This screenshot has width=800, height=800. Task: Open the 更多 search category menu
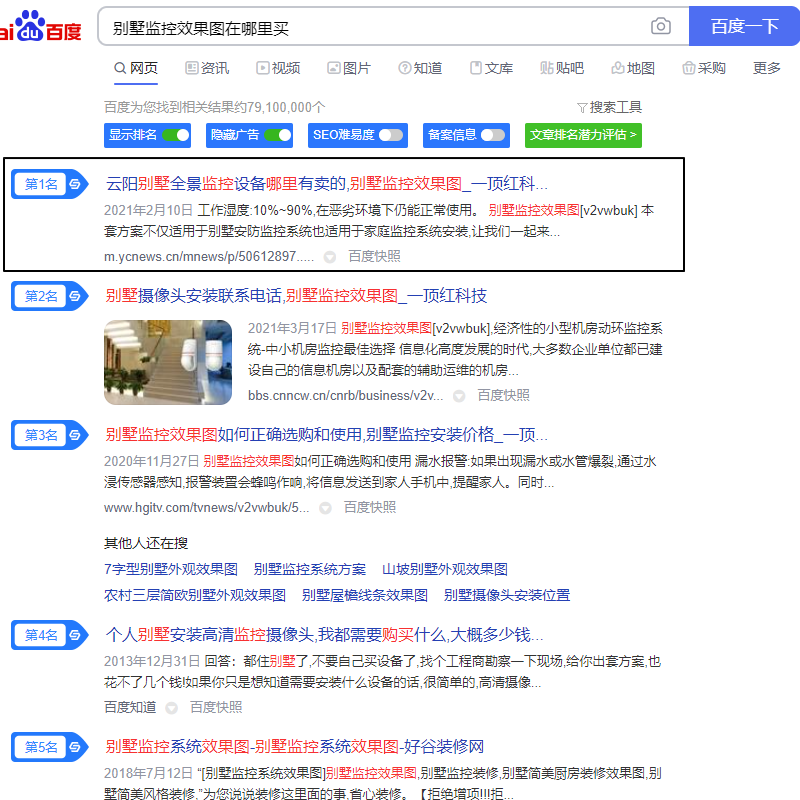[x=766, y=68]
